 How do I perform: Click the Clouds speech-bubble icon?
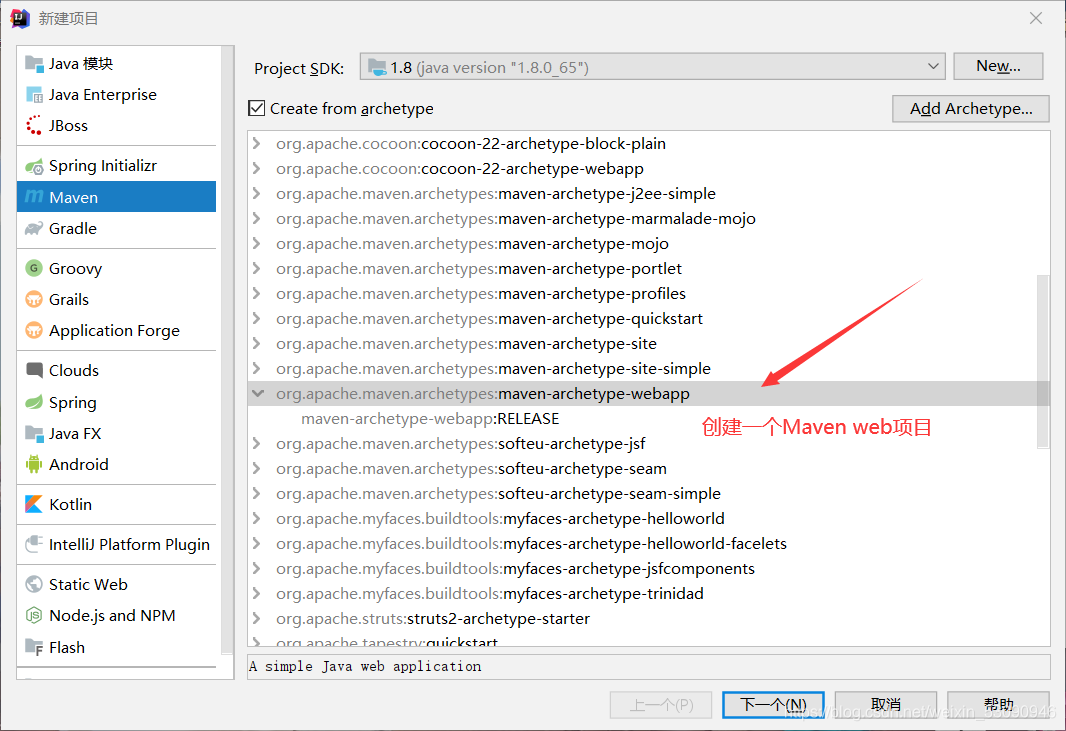pos(34,370)
